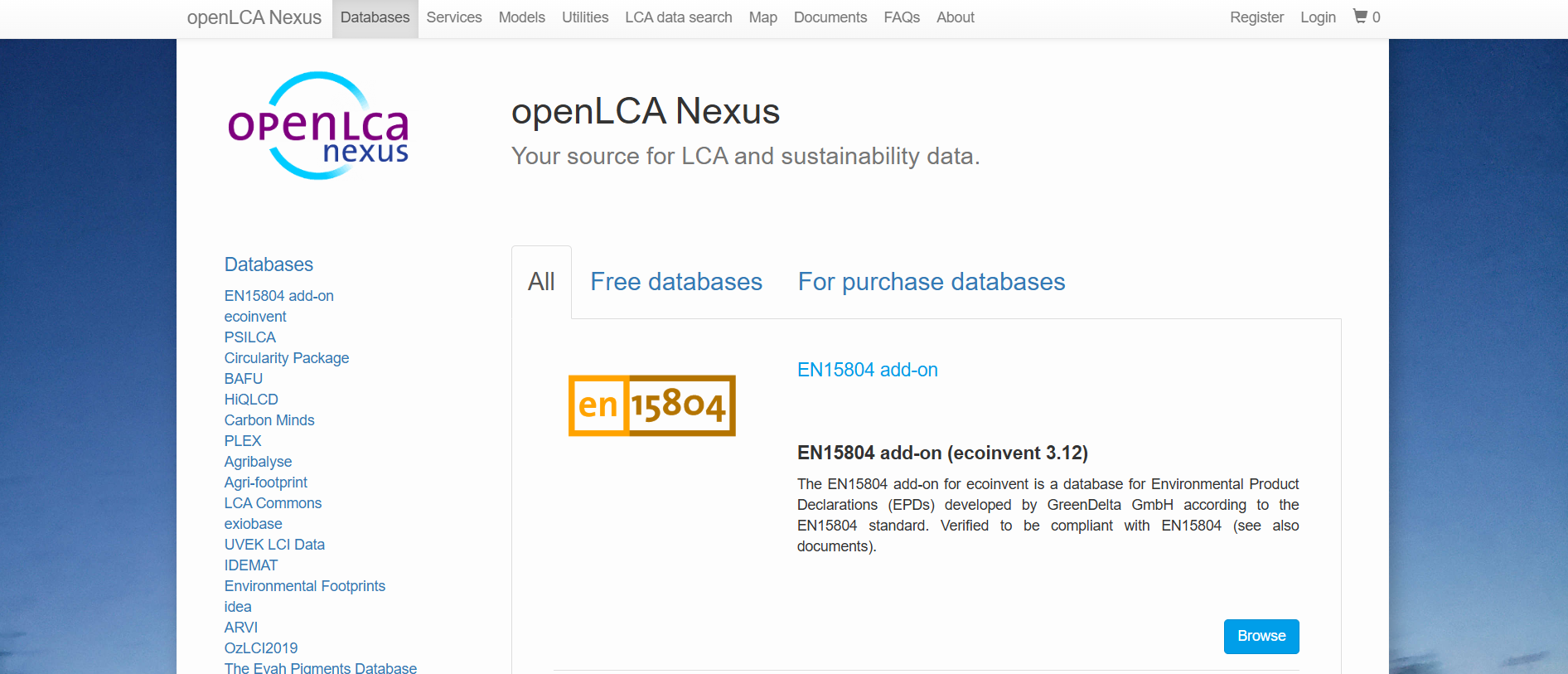Image resolution: width=1568 pixels, height=674 pixels.
Task: Select the All tab
Action: 541,282
